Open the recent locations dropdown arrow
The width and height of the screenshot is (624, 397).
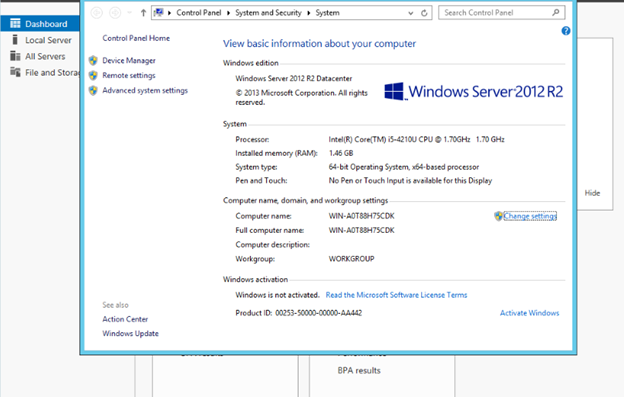pos(129,13)
